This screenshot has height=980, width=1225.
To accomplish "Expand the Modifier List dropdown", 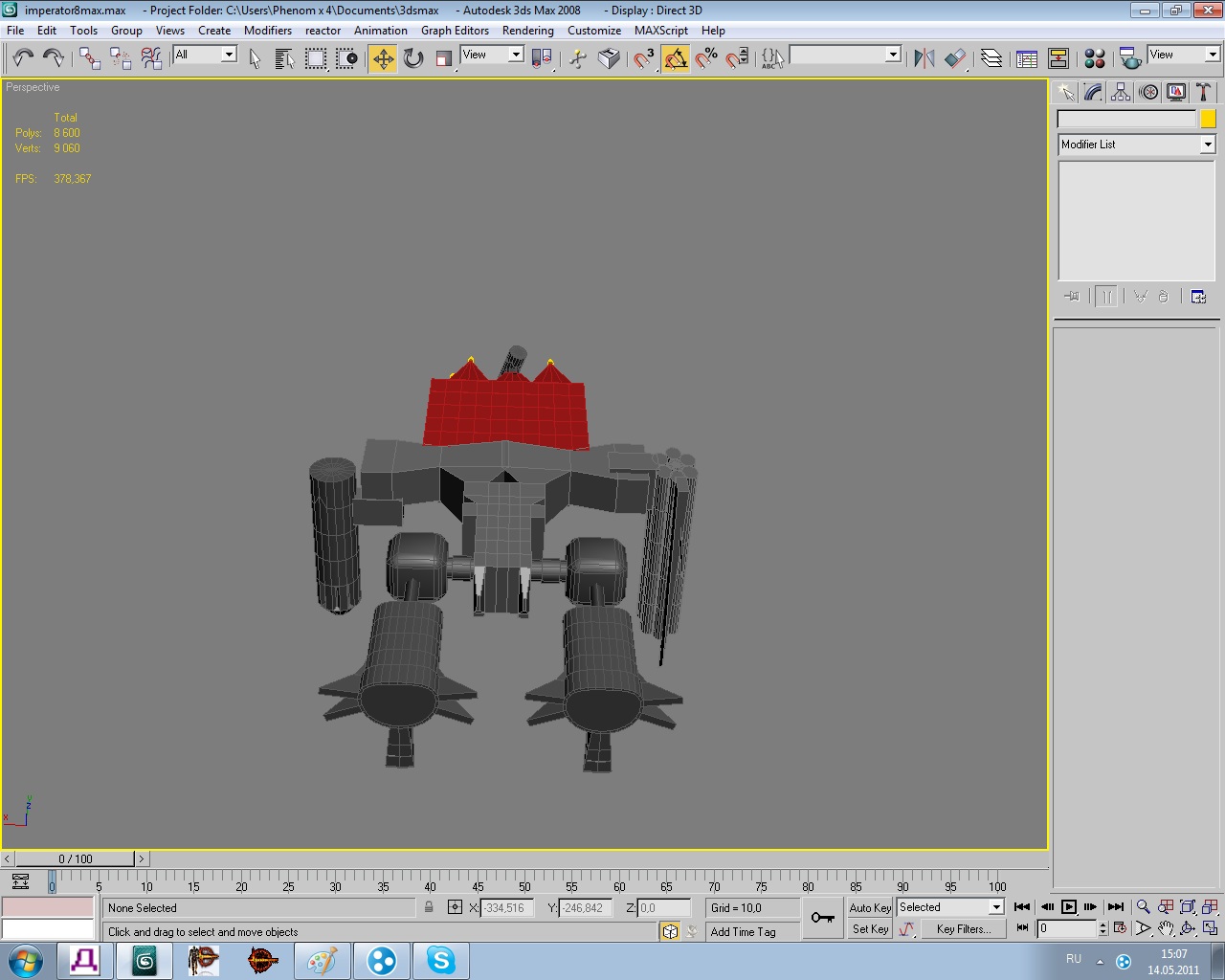I will (1136, 145).
